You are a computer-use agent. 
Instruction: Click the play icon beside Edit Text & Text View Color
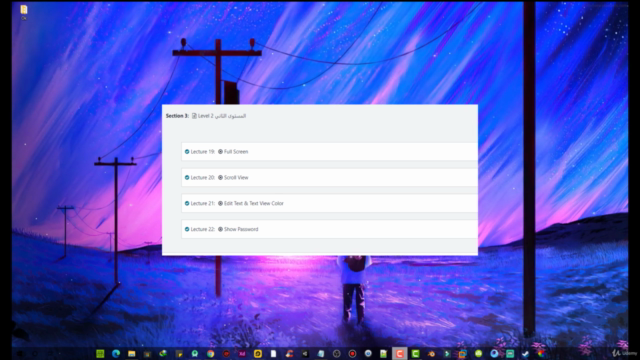(220, 203)
